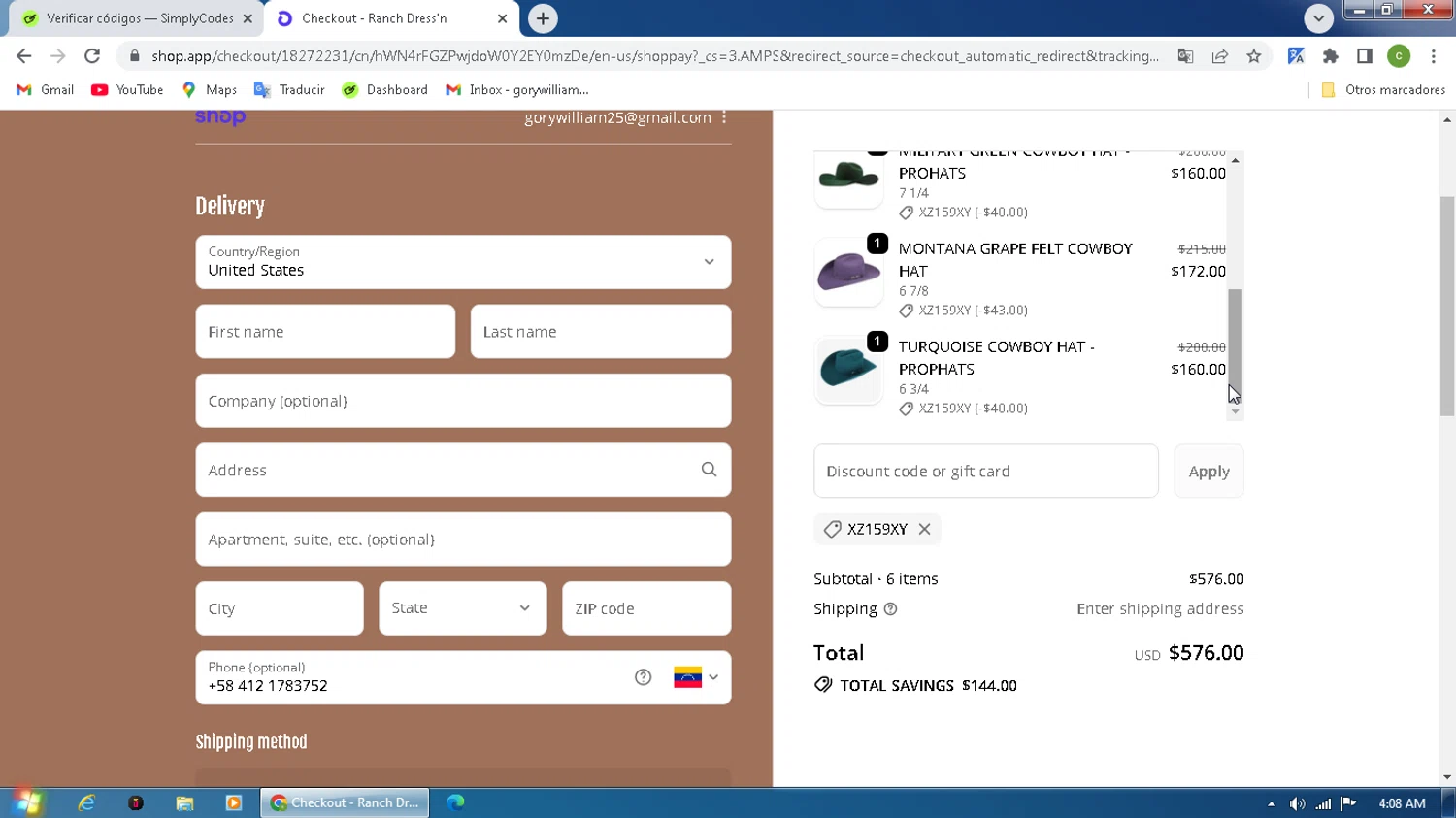Open the Traducir bookmark

289,89
